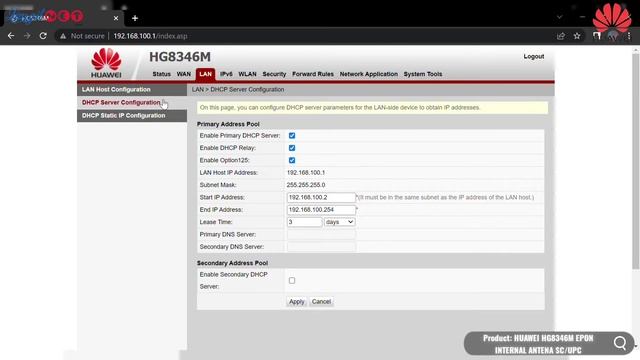
Task: Open the System Tools tab
Action: tap(423, 74)
